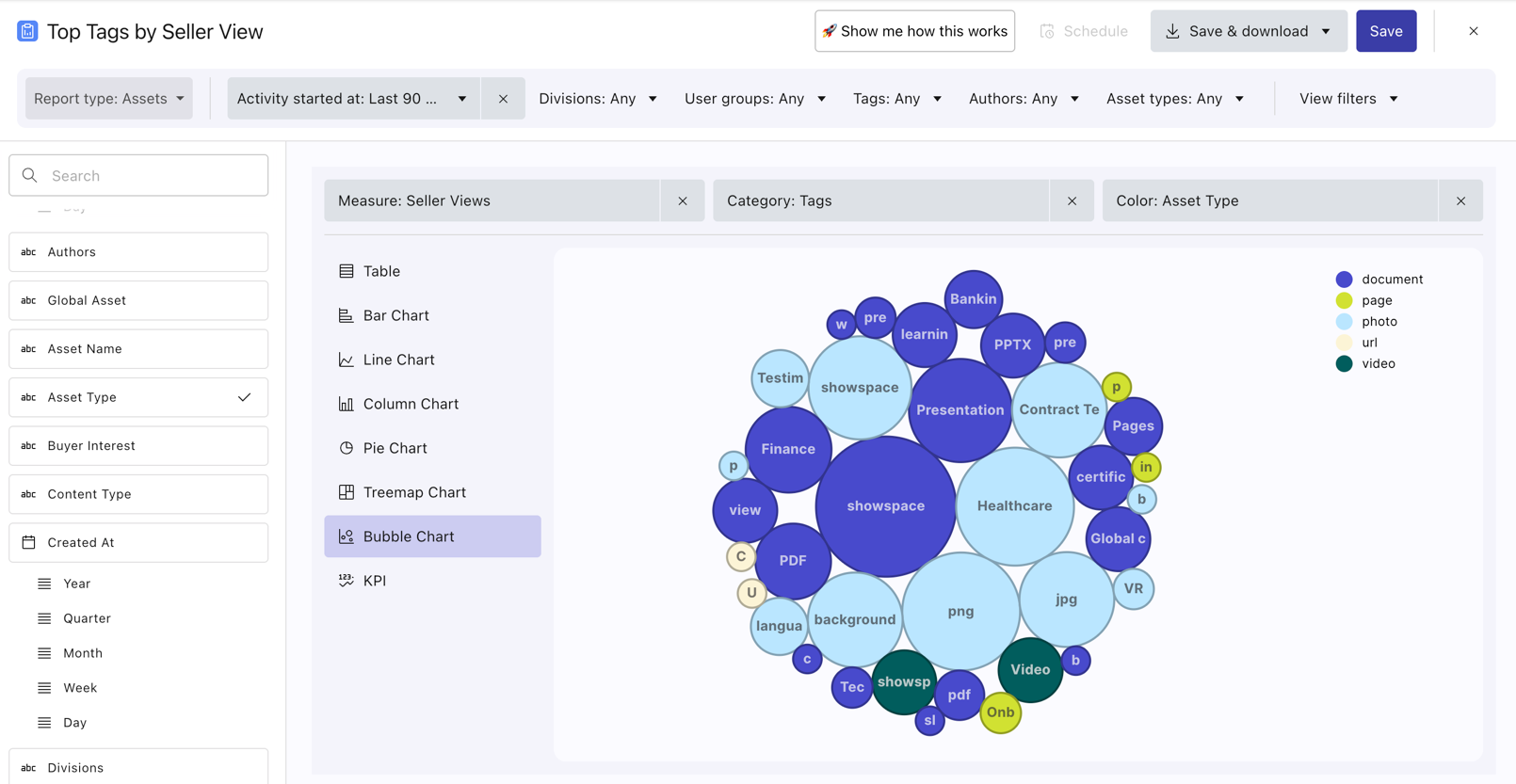
Task: Toggle the Content Type field
Action: coord(138,494)
